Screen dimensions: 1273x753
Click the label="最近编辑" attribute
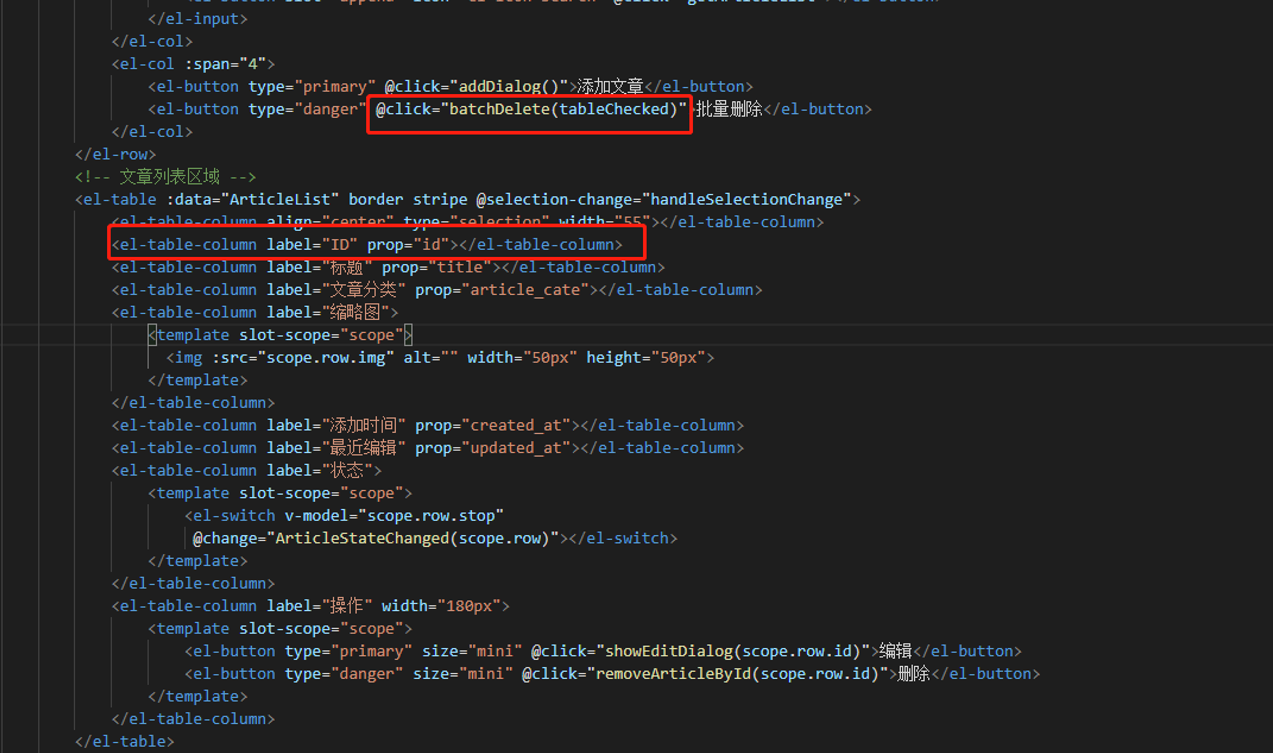[x=336, y=448]
